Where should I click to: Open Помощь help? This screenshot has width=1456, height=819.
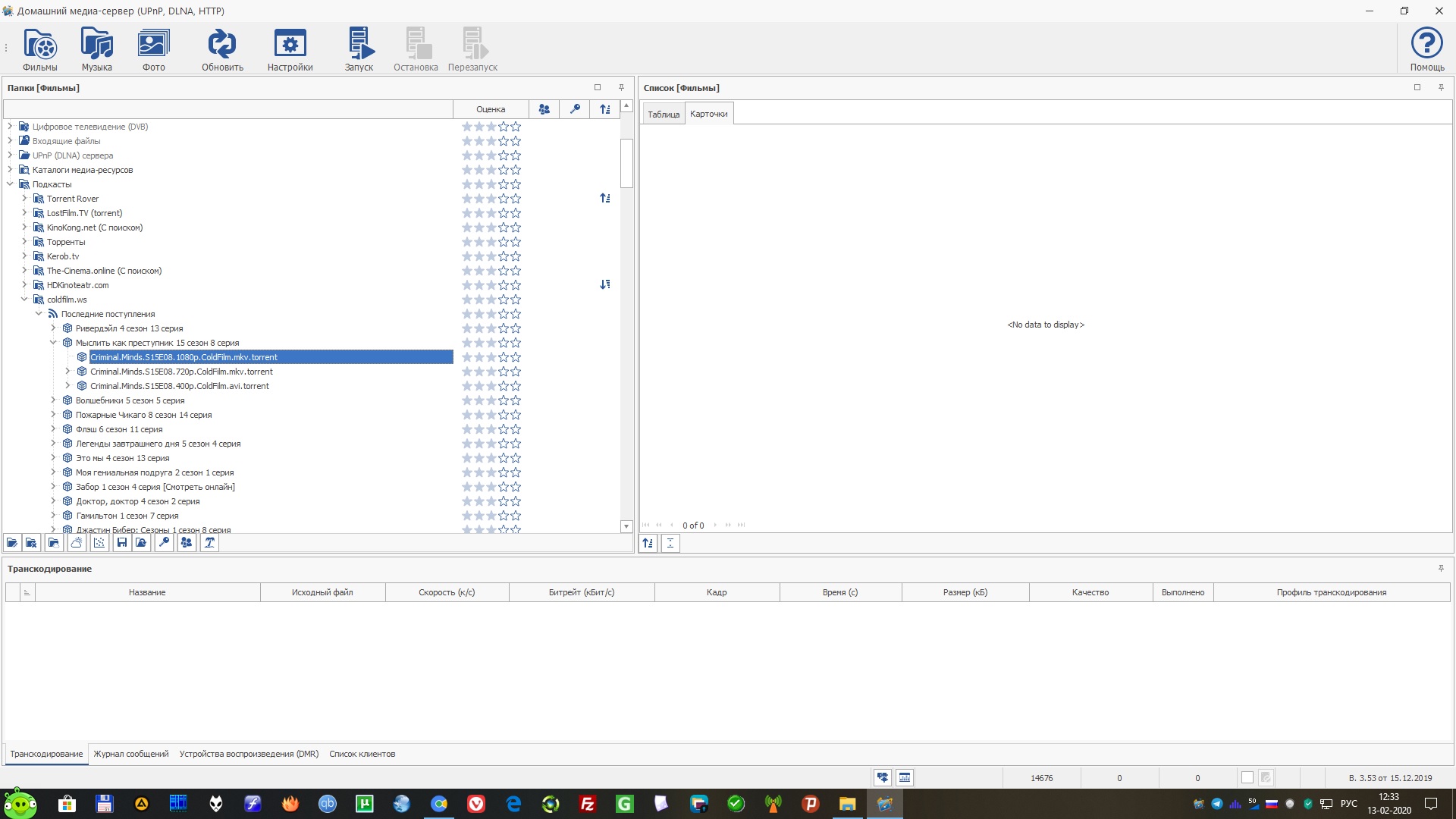point(1426,49)
